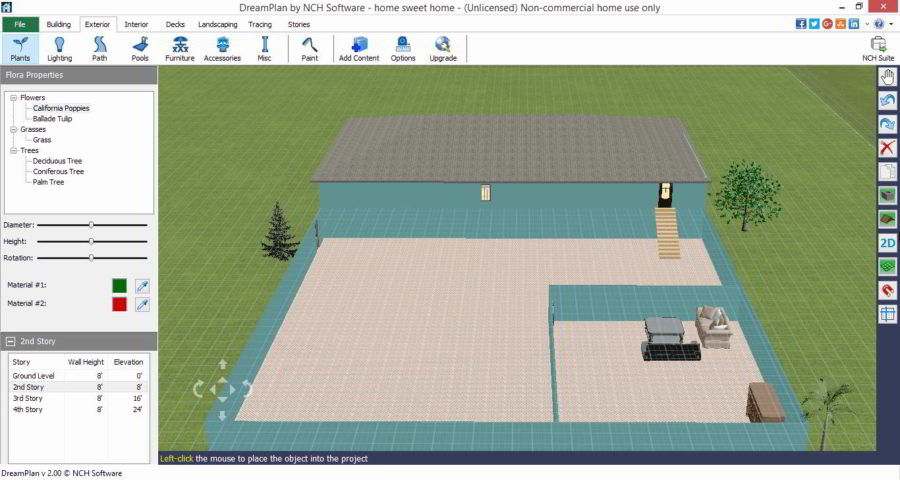
Task: Select Deciduous Tree in the flora list
Action: coord(57,161)
